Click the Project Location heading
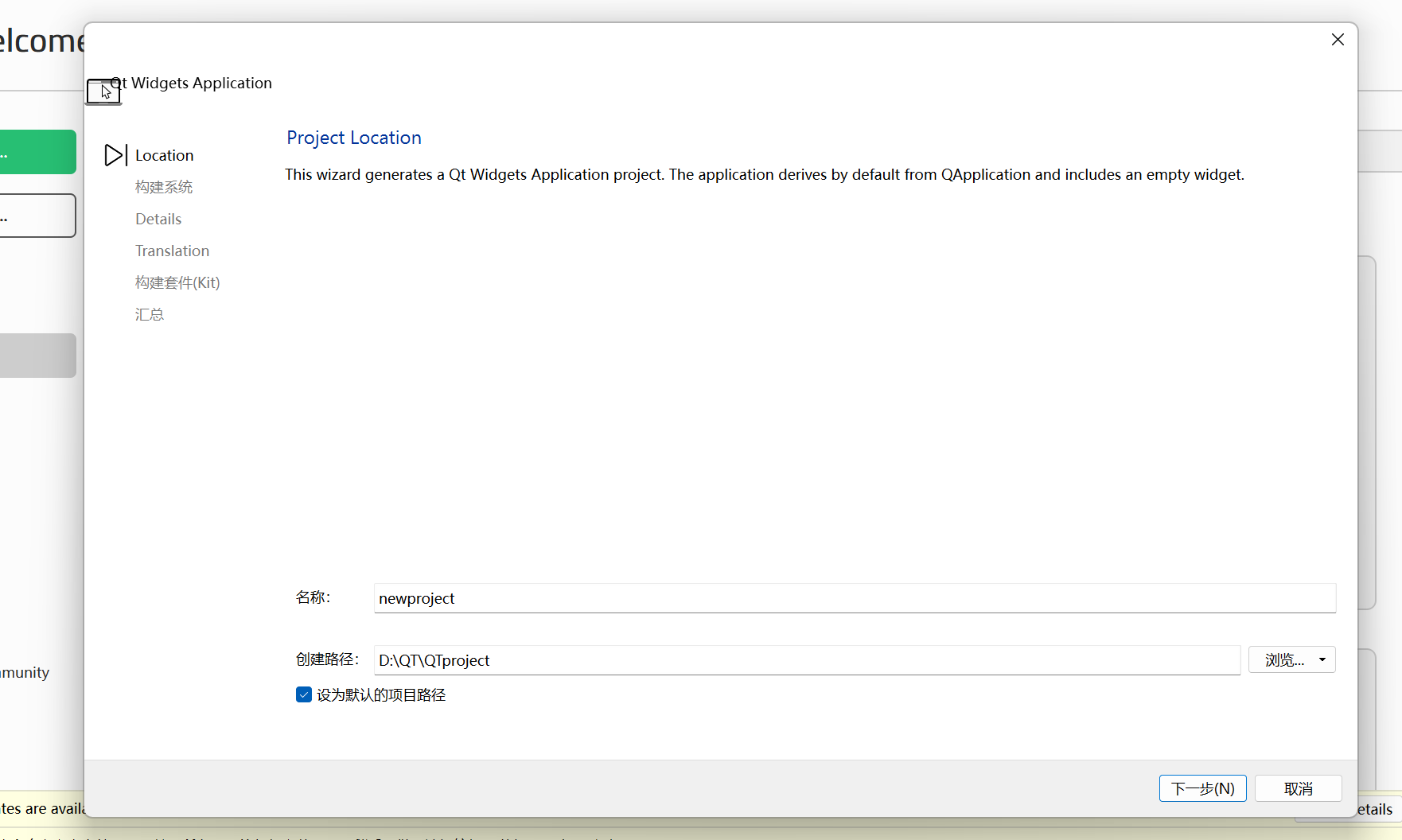This screenshot has width=1402, height=840. tap(354, 138)
